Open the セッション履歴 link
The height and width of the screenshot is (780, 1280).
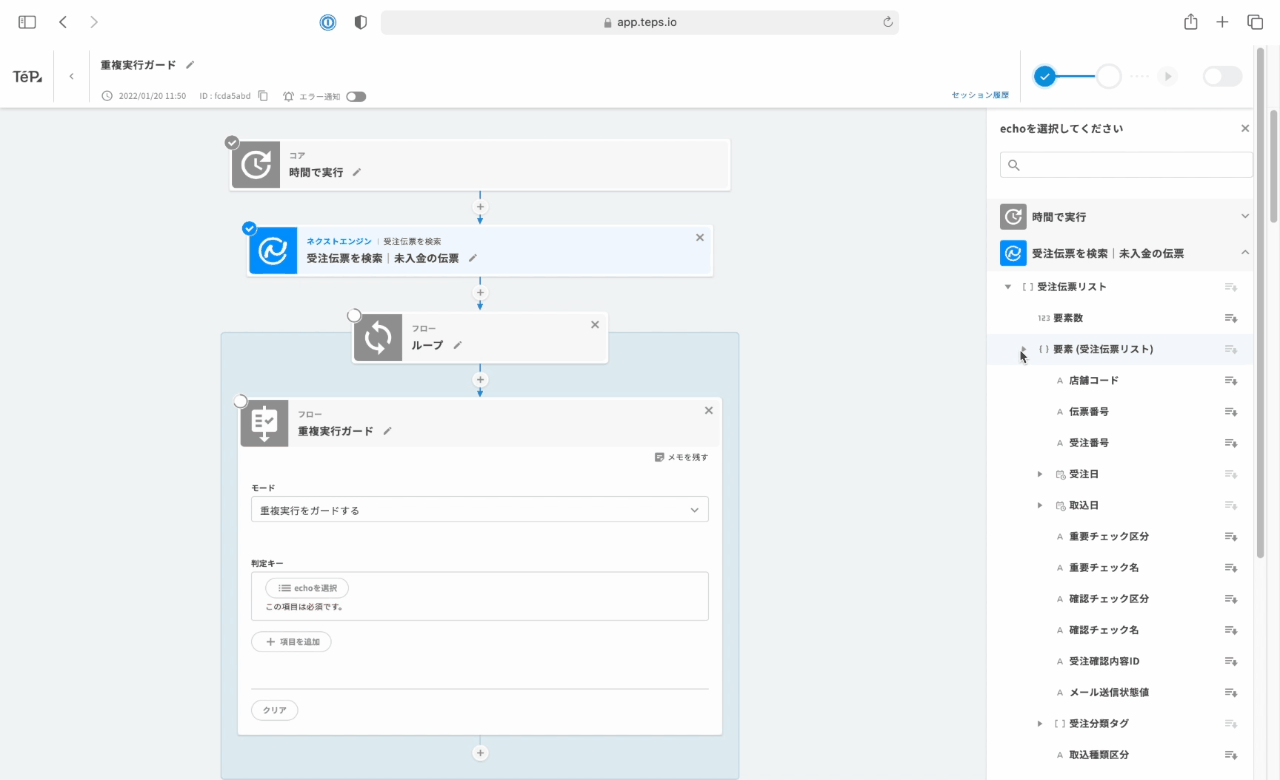coord(980,95)
